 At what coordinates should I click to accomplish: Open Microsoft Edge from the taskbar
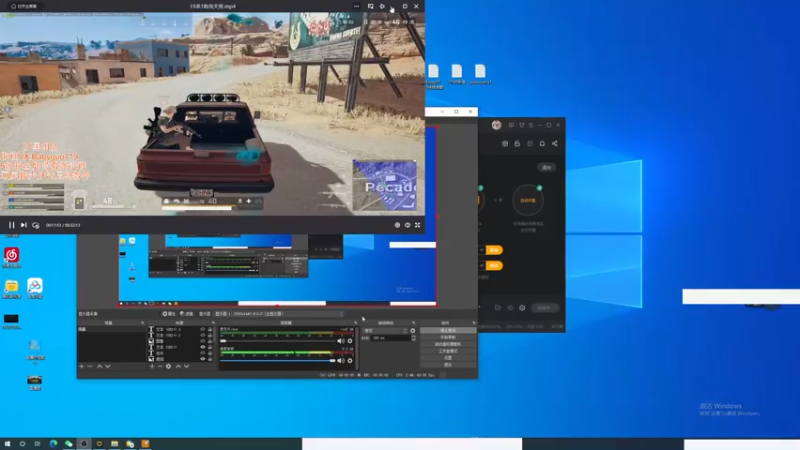[53, 444]
